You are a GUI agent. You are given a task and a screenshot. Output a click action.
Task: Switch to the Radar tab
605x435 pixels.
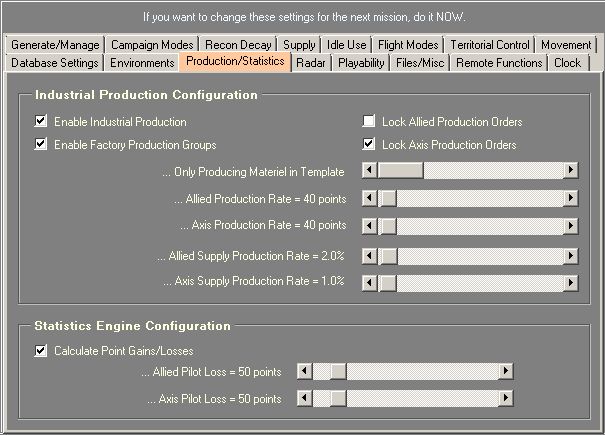tap(311, 62)
